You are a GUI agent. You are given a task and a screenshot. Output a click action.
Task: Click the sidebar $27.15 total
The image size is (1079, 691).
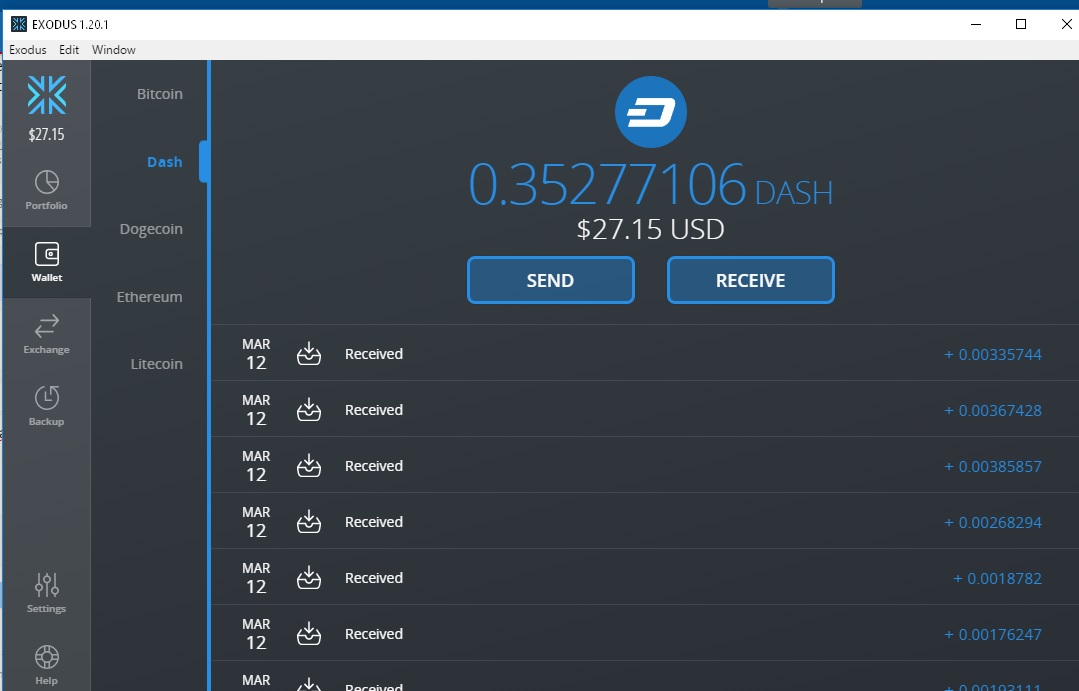[x=47, y=134]
